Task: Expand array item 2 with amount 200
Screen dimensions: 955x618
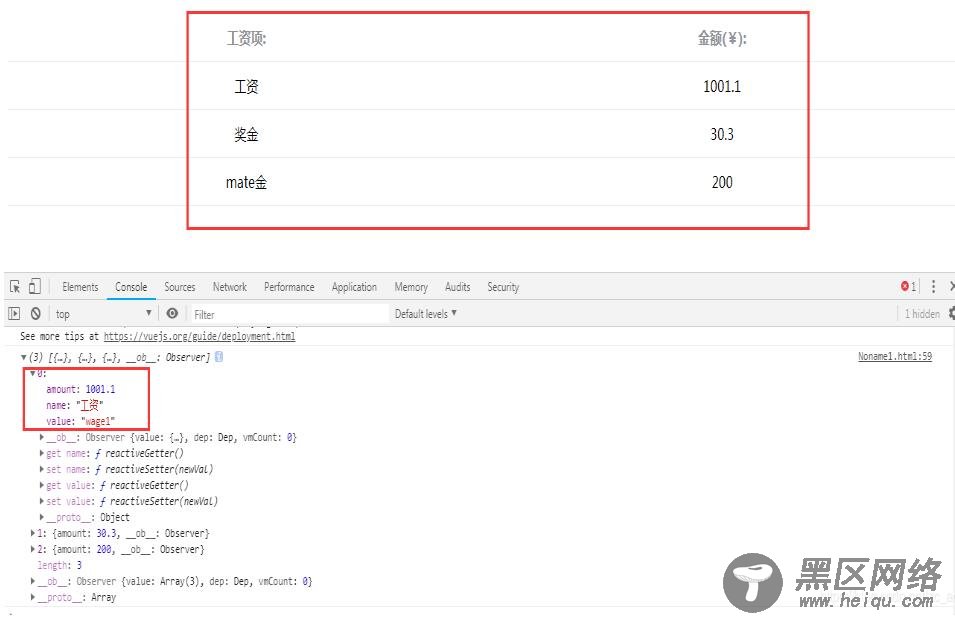Action: [33, 549]
